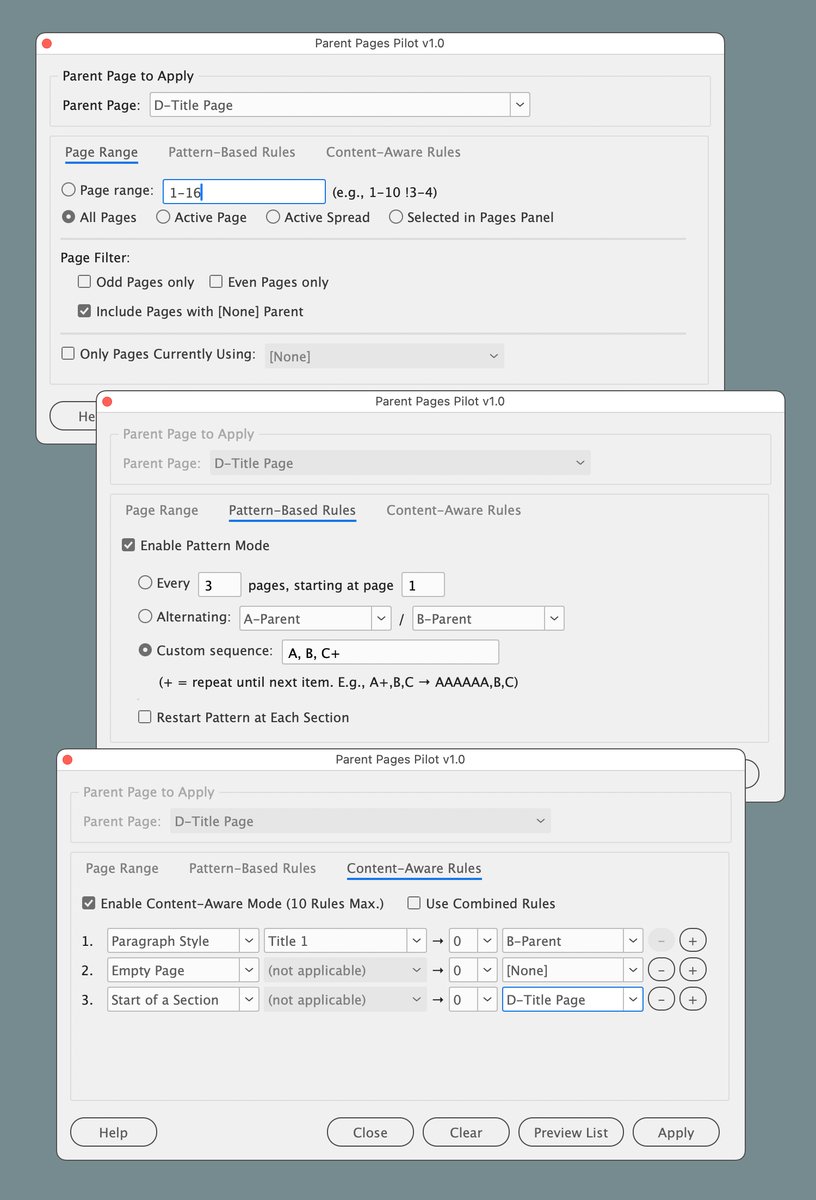816x1200 pixels.
Task: Add a rule after rule 2 with plus button
Action: (x=693, y=970)
